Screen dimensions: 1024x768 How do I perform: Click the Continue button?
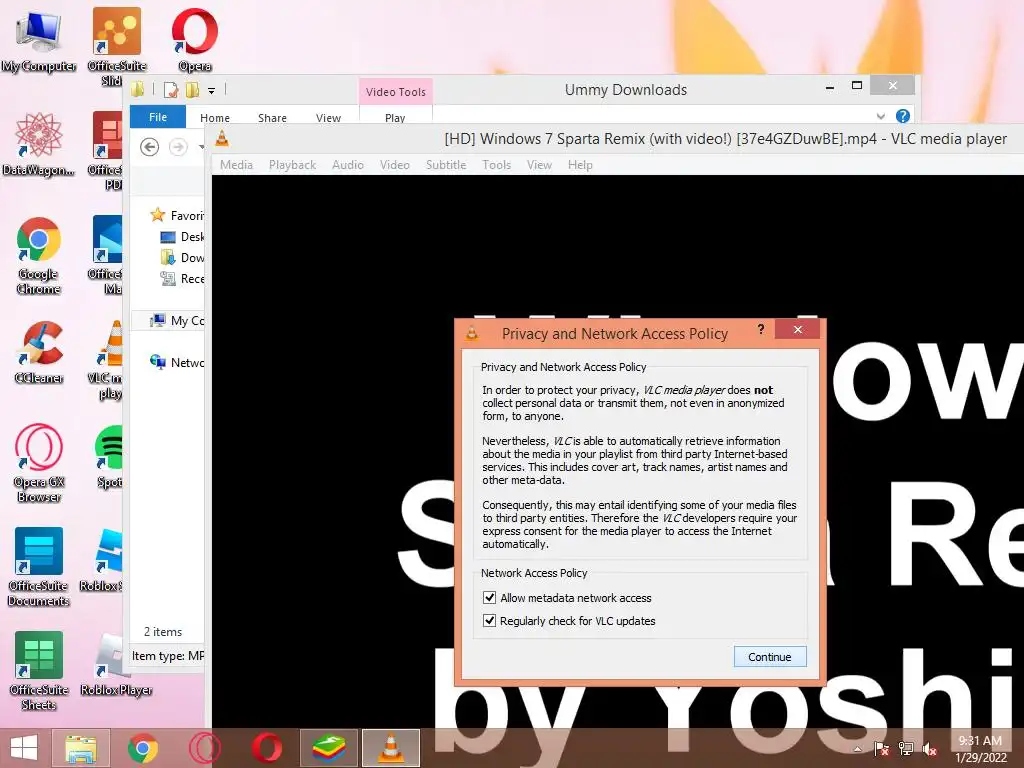coord(770,657)
